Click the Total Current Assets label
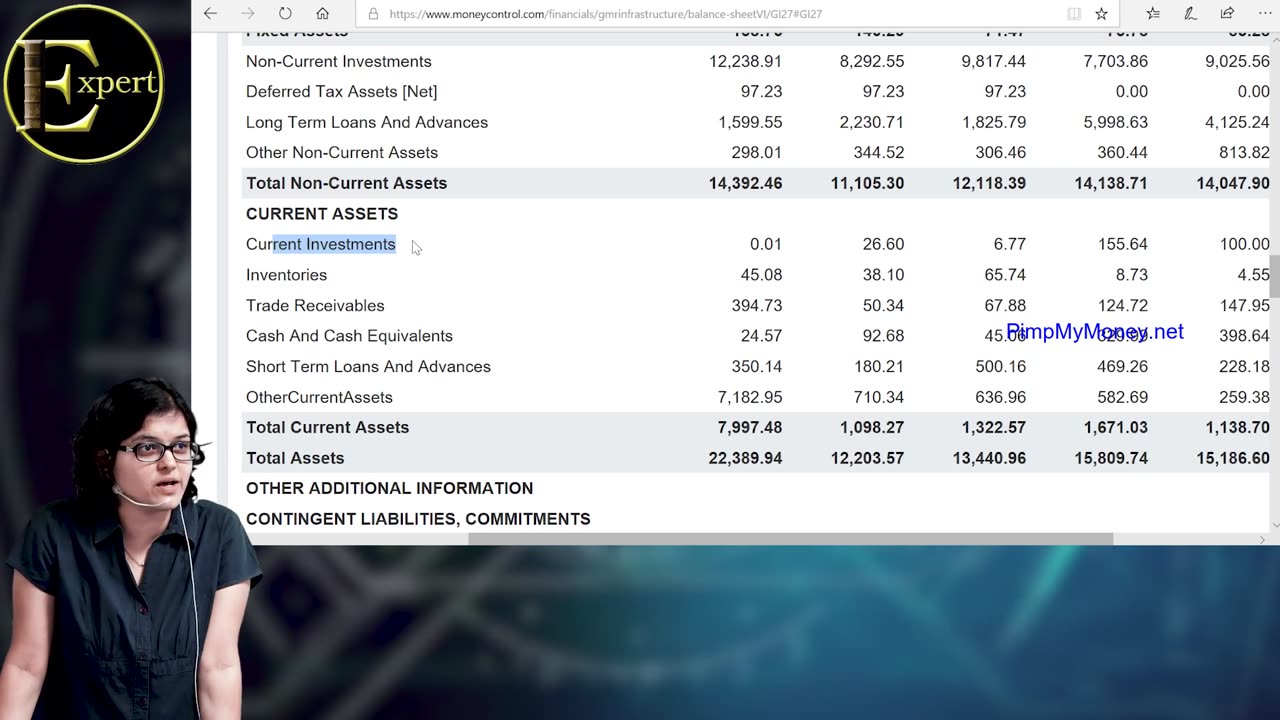The height and width of the screenshot is (720, 1280). [x=327, y=427]
